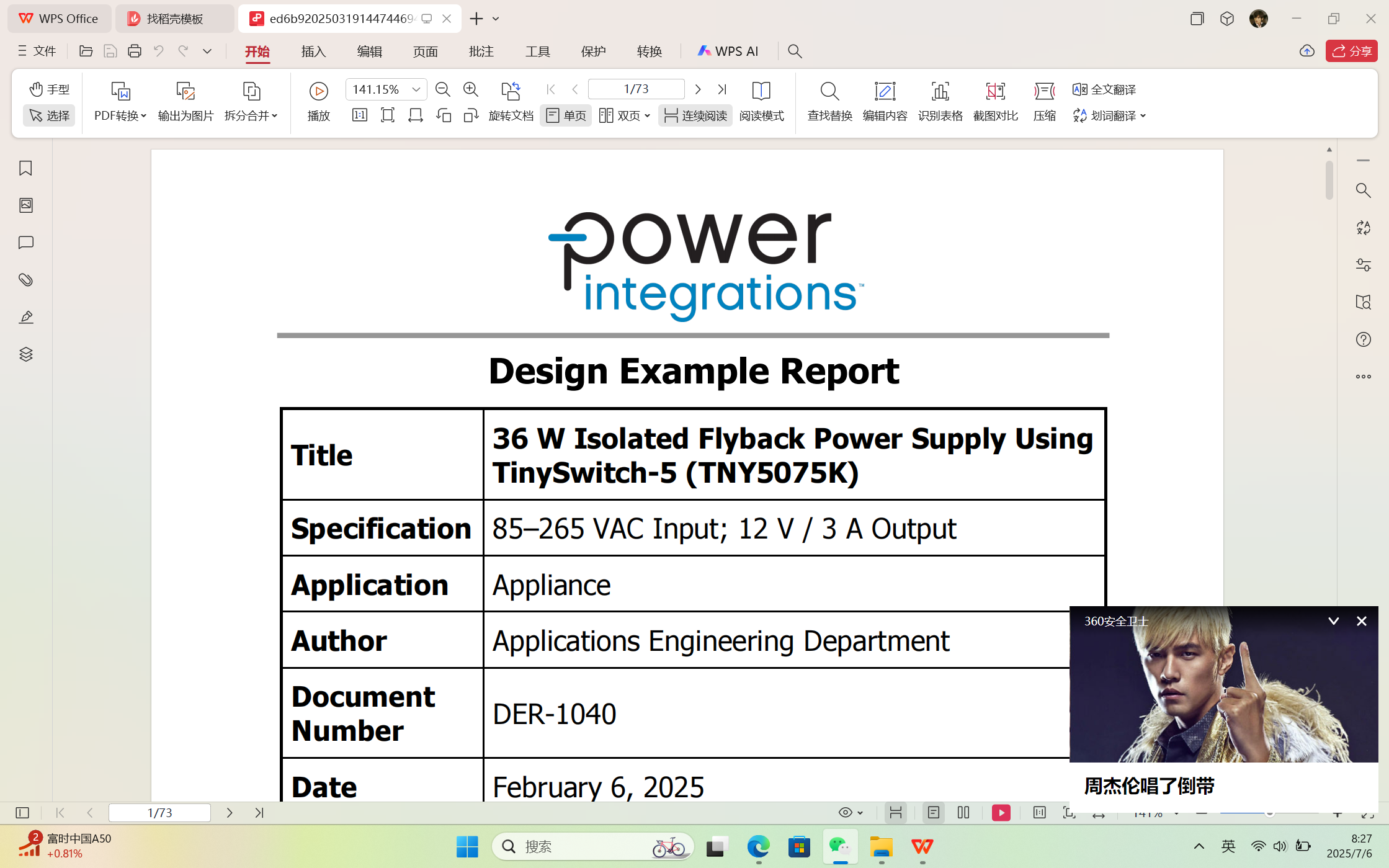This screenshot has width=1389, height=868.
Task: Click the fit page icon in toolbar
Action: [x=387, y=115]
